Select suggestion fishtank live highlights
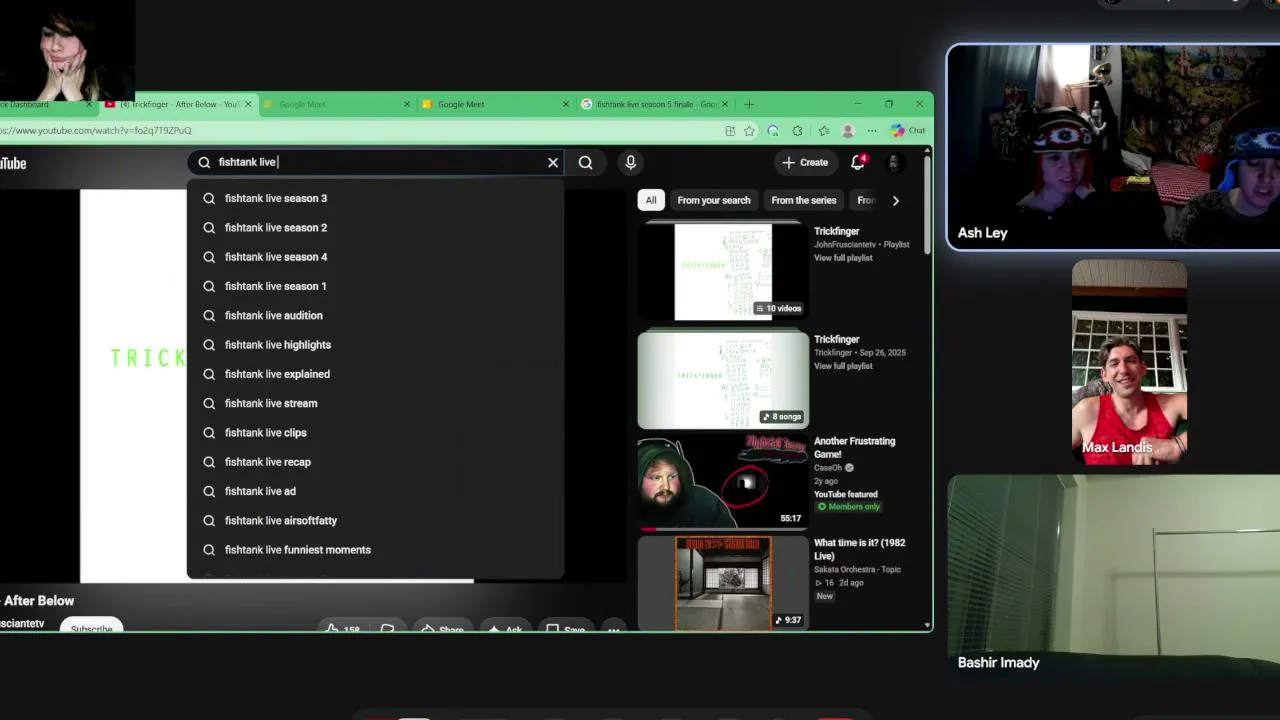Image resolution: width=1280 pixels, height=720 pixels. [x=375, y=345]
